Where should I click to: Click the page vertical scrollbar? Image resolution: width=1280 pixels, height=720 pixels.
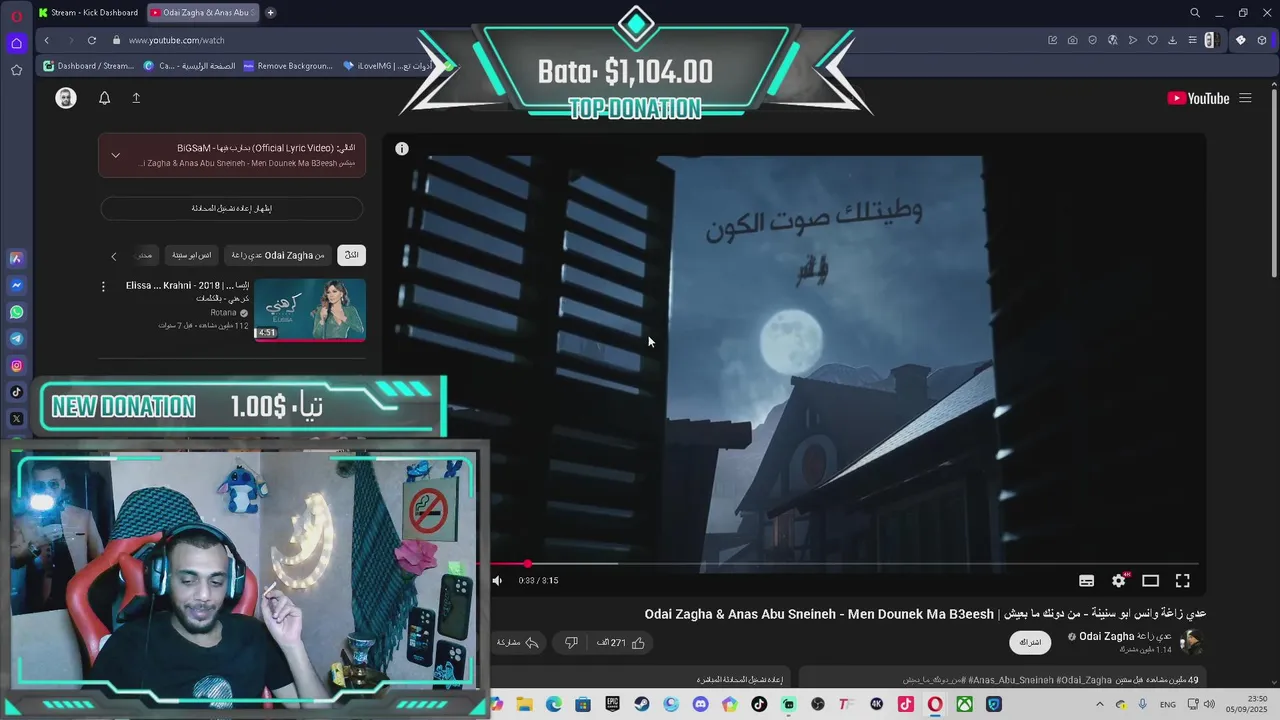coord(1273,185)
